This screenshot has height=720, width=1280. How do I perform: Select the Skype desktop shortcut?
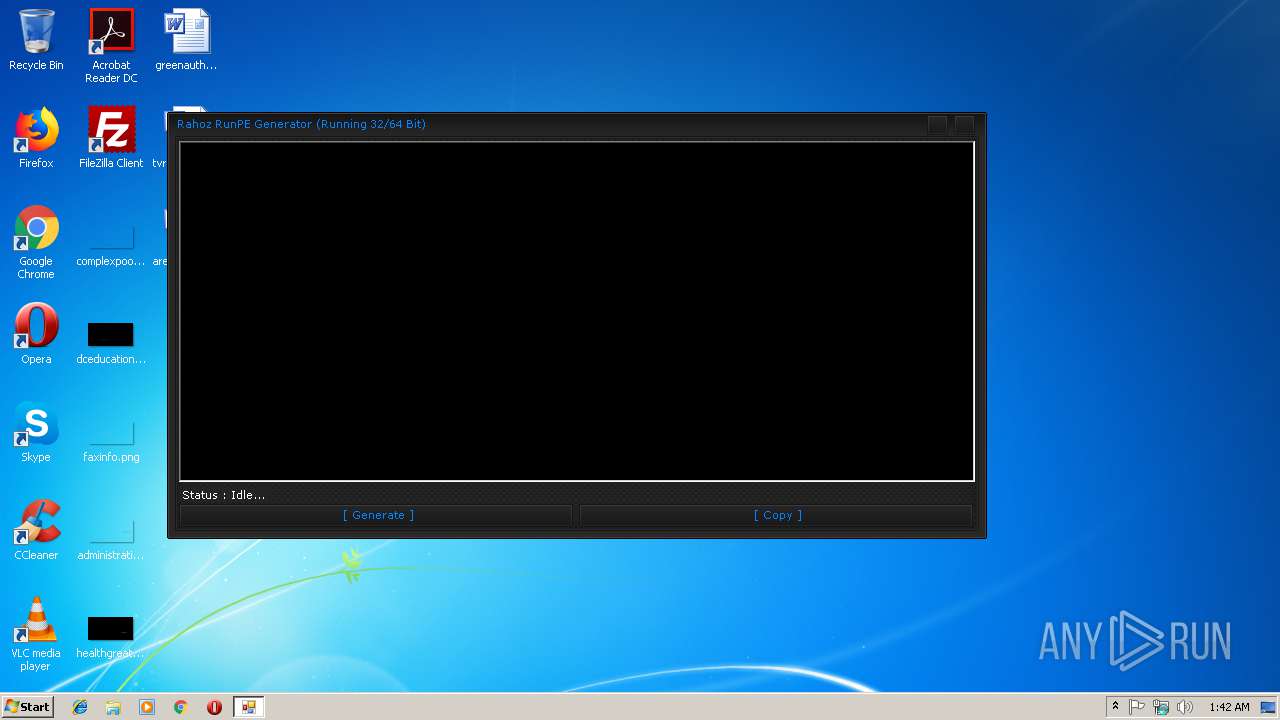pos(36,432)
